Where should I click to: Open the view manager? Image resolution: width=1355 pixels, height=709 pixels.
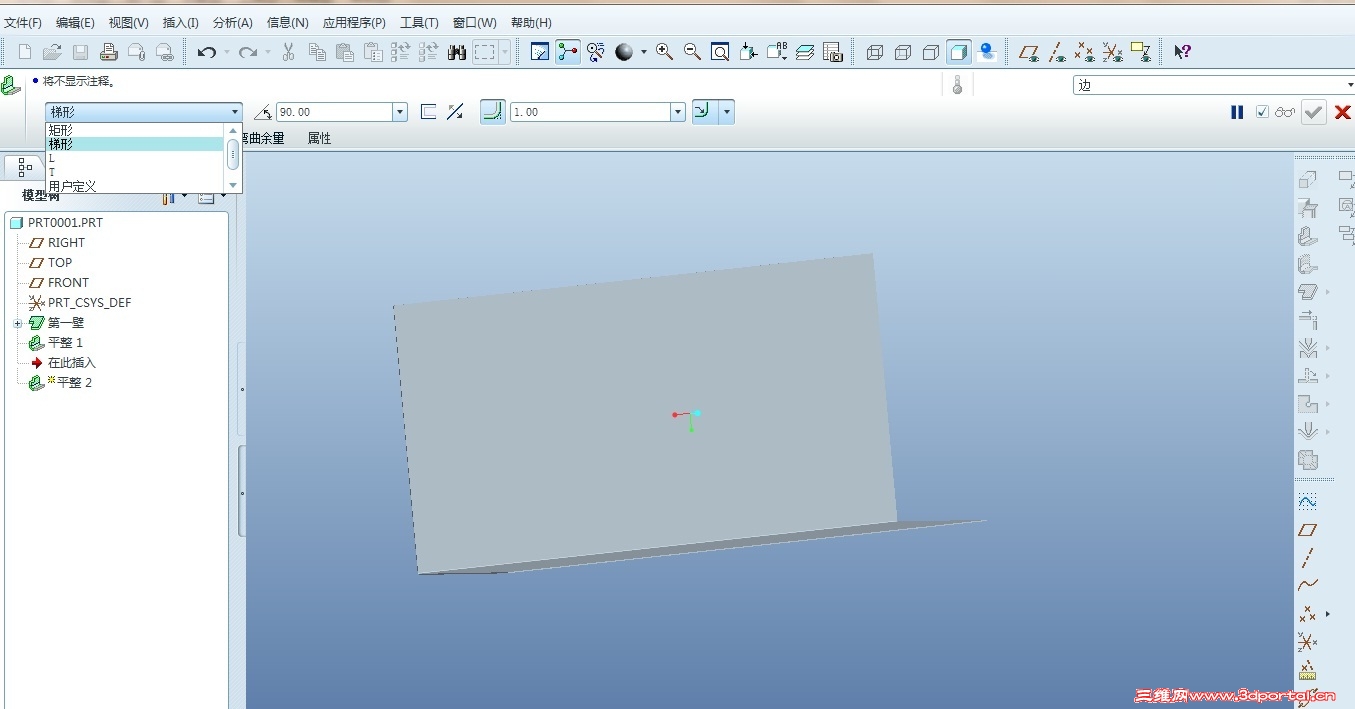[833, 52]
